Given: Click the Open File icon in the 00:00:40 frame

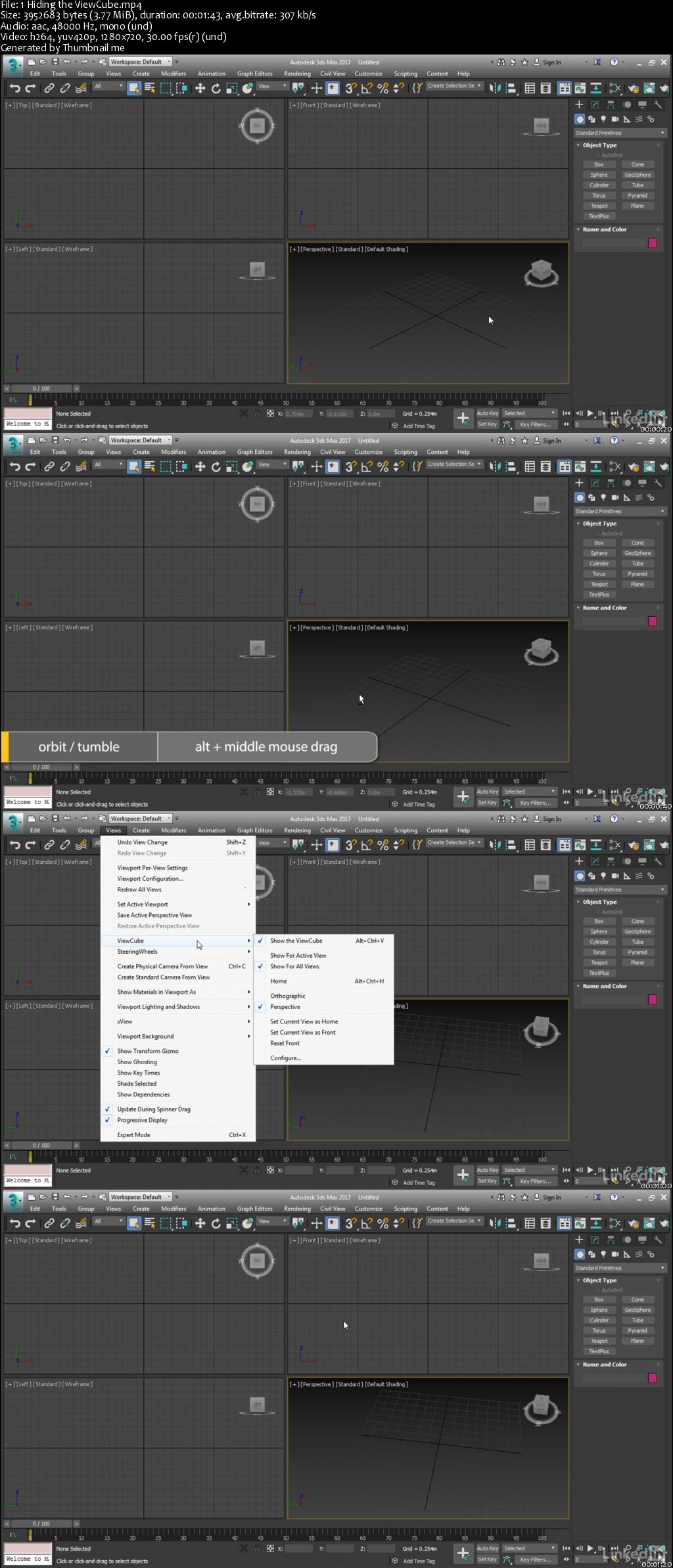Looking at the screenshot, I should pyautogui.click(x=43, y=440).
